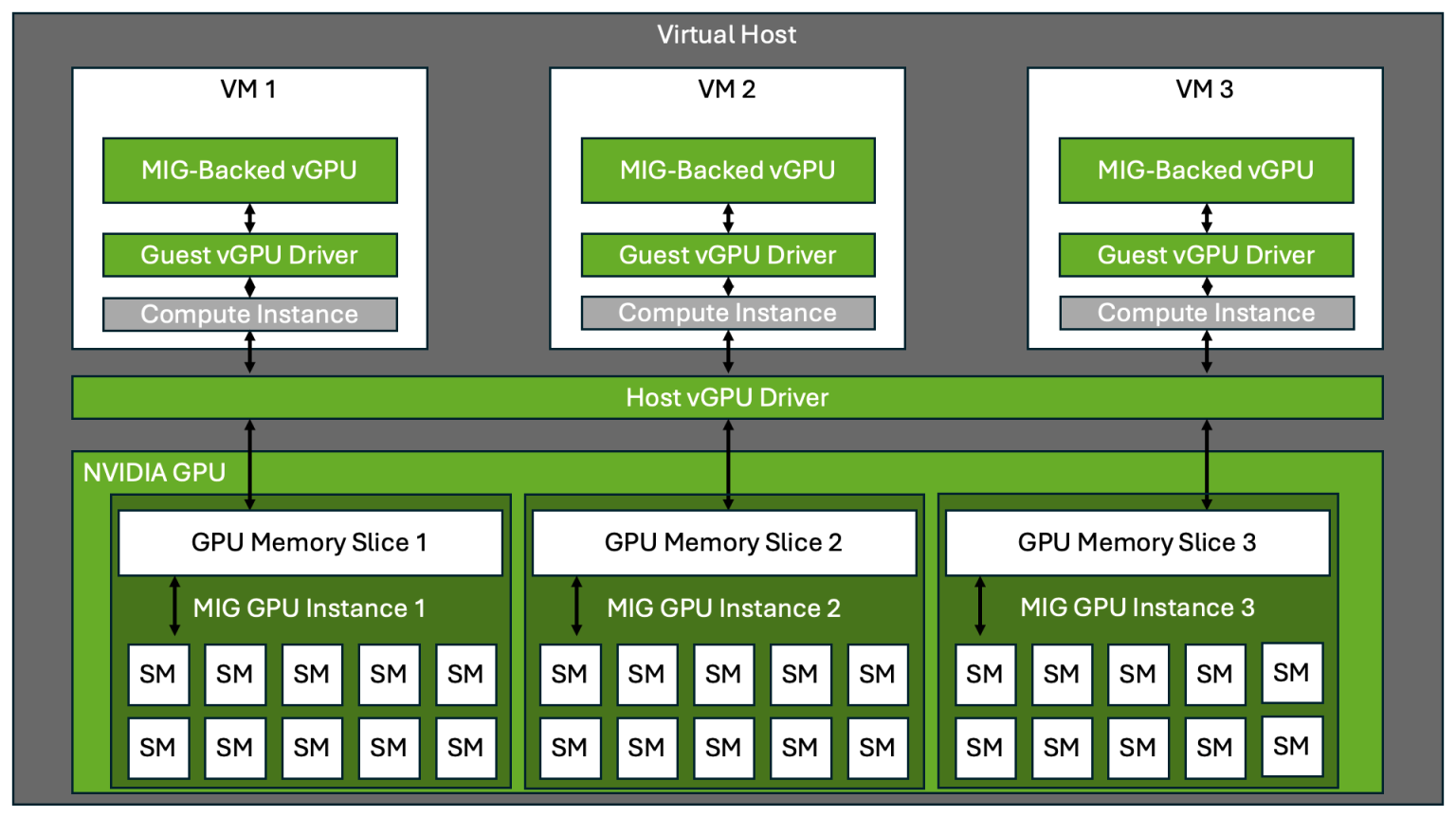The width and height of the screenshot is (1456, 817).
Task: Click the MIG-Backed vGPU box in VM 2
Action: (x=728, y=171)
